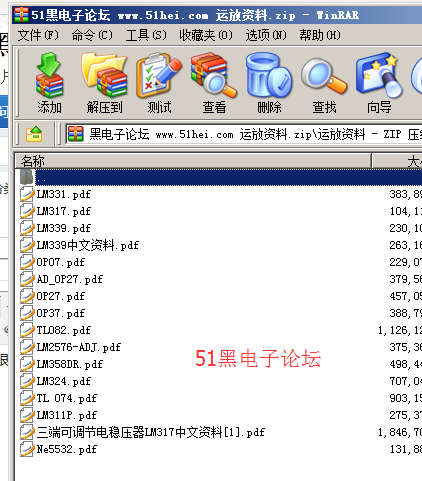Select LM2576-ADJ.pdf file entry
The width and height of the screenshot is (422, 481).
click(x=79, y=347)
